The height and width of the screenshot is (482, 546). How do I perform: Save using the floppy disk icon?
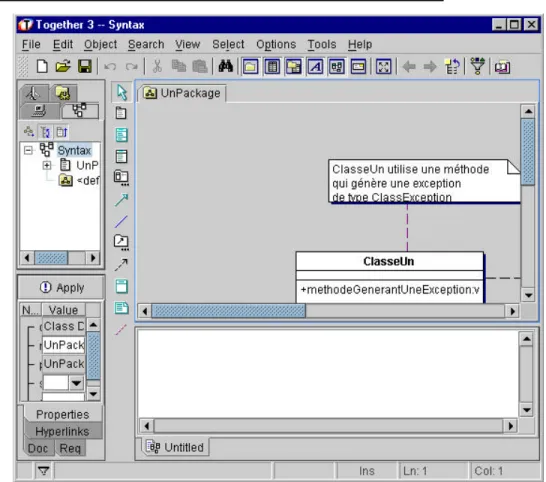click(x=85, y=66)
